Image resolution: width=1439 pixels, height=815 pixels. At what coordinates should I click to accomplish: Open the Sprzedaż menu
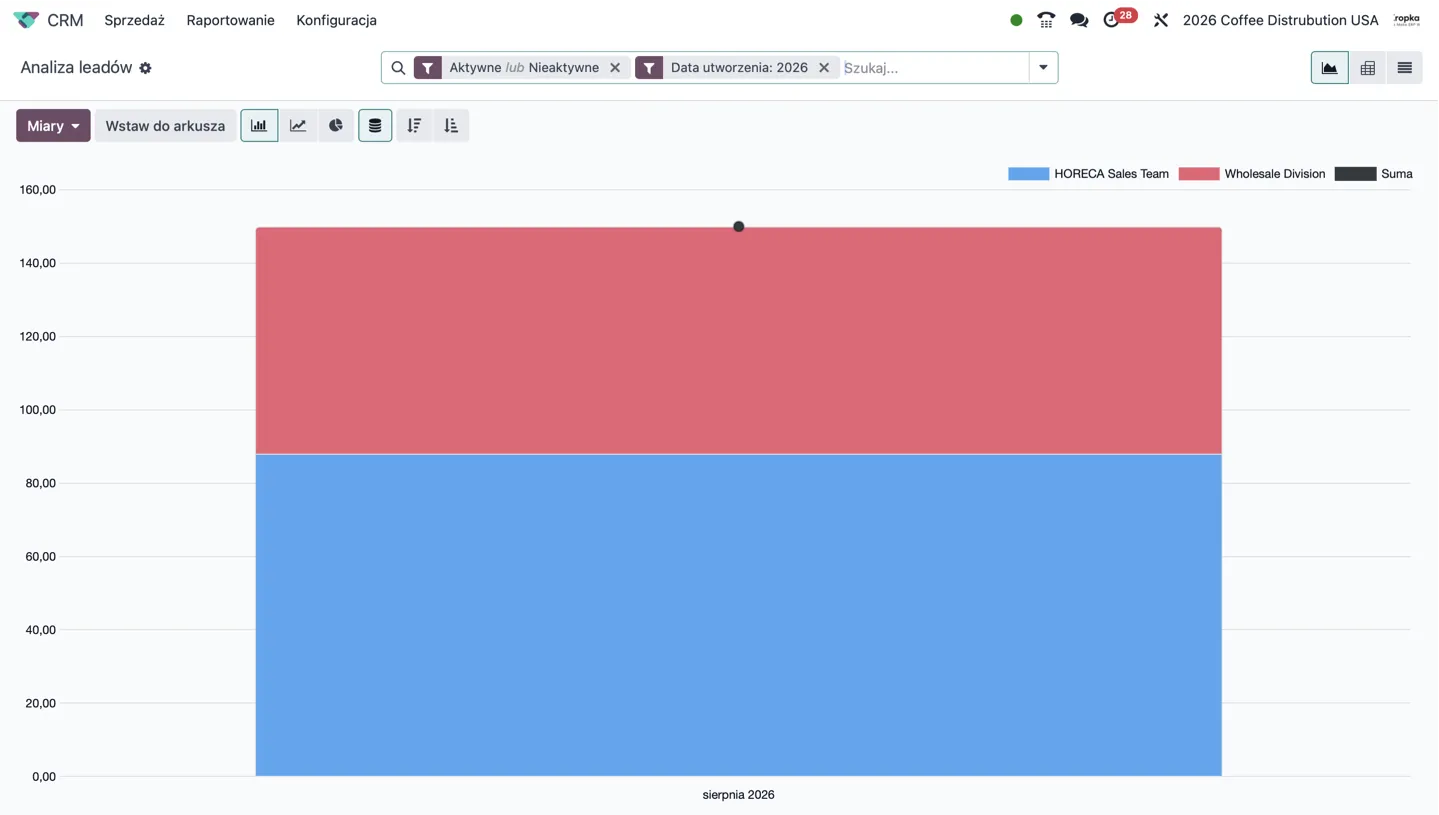coord(134,20)
